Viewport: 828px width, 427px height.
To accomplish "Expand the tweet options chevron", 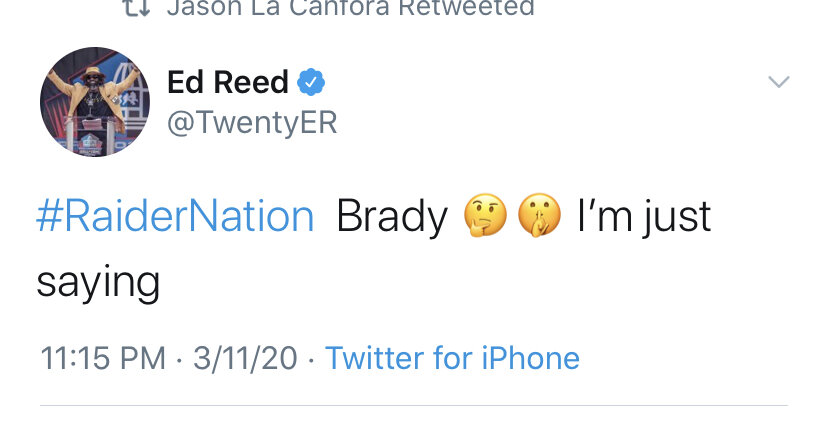I will pos(779,82).
